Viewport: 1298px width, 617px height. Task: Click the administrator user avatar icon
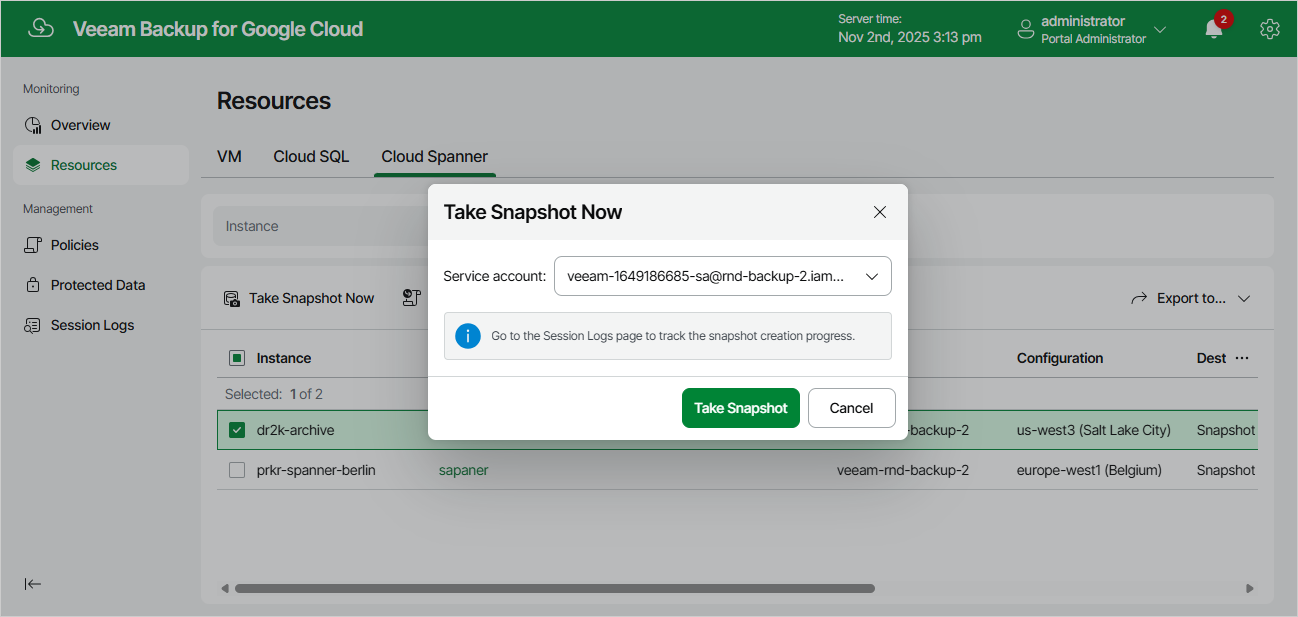click(x=1025, y=29)
